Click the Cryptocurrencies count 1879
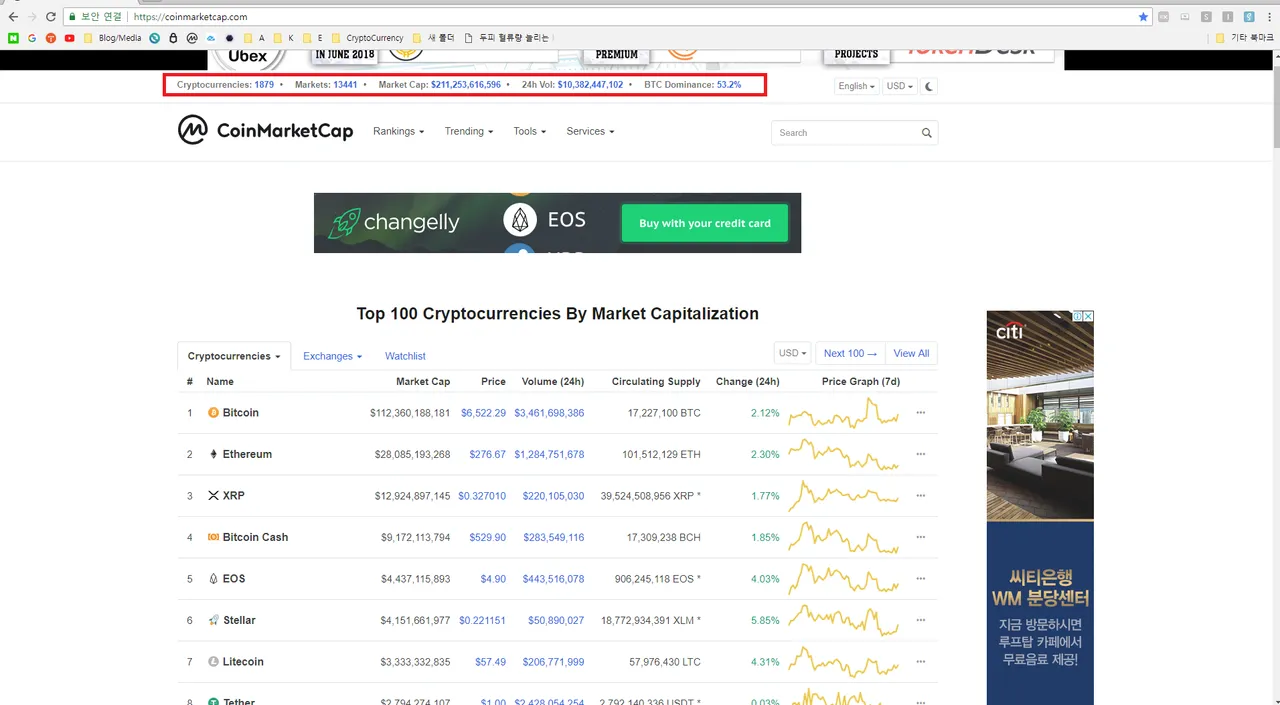 264,85
